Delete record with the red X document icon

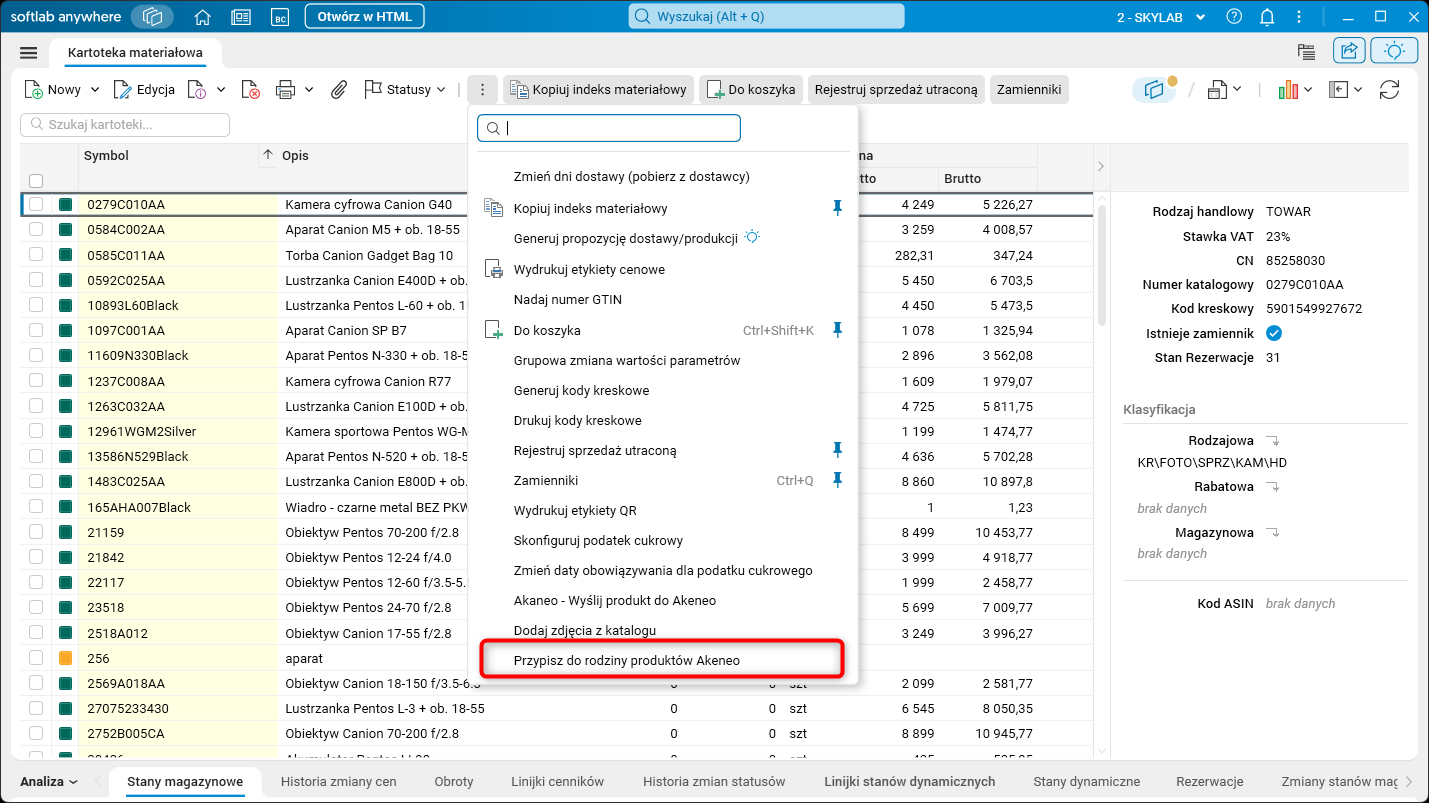251,90
